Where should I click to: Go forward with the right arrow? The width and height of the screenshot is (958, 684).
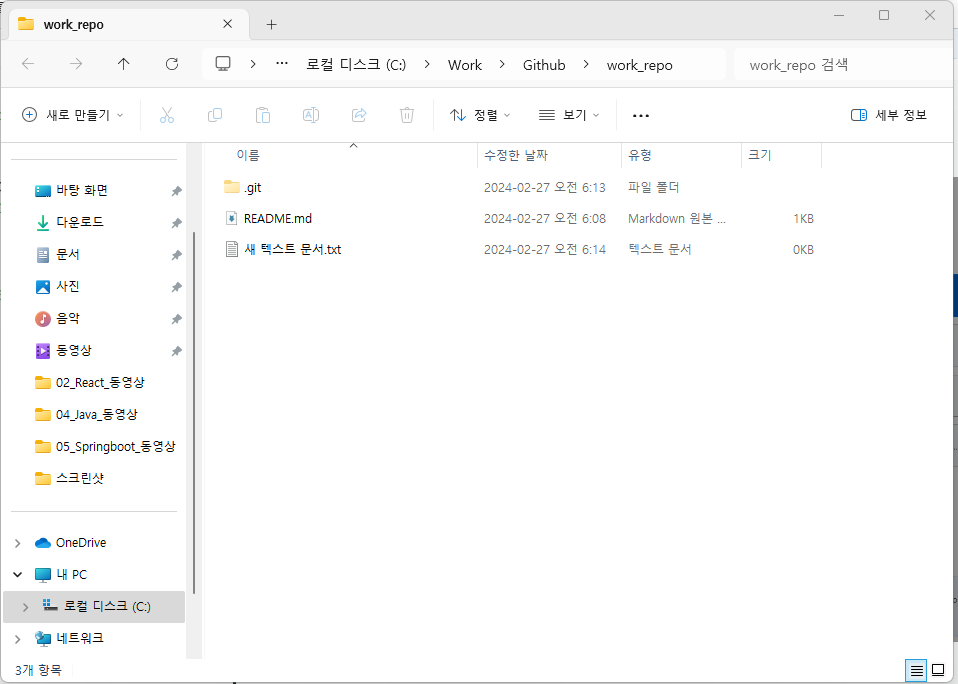tap(76, 64)
